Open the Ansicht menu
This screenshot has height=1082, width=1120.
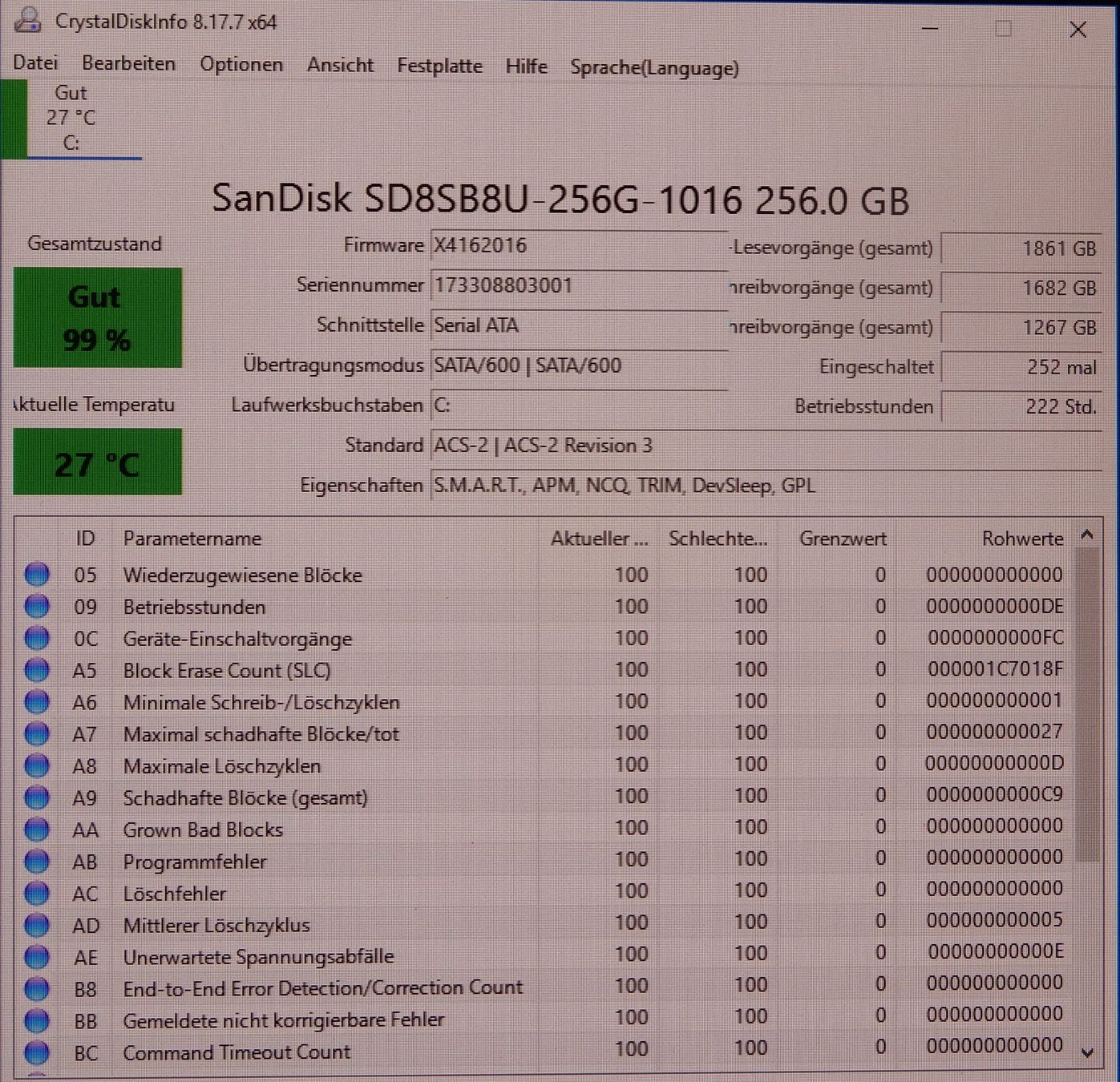point(340,66)
